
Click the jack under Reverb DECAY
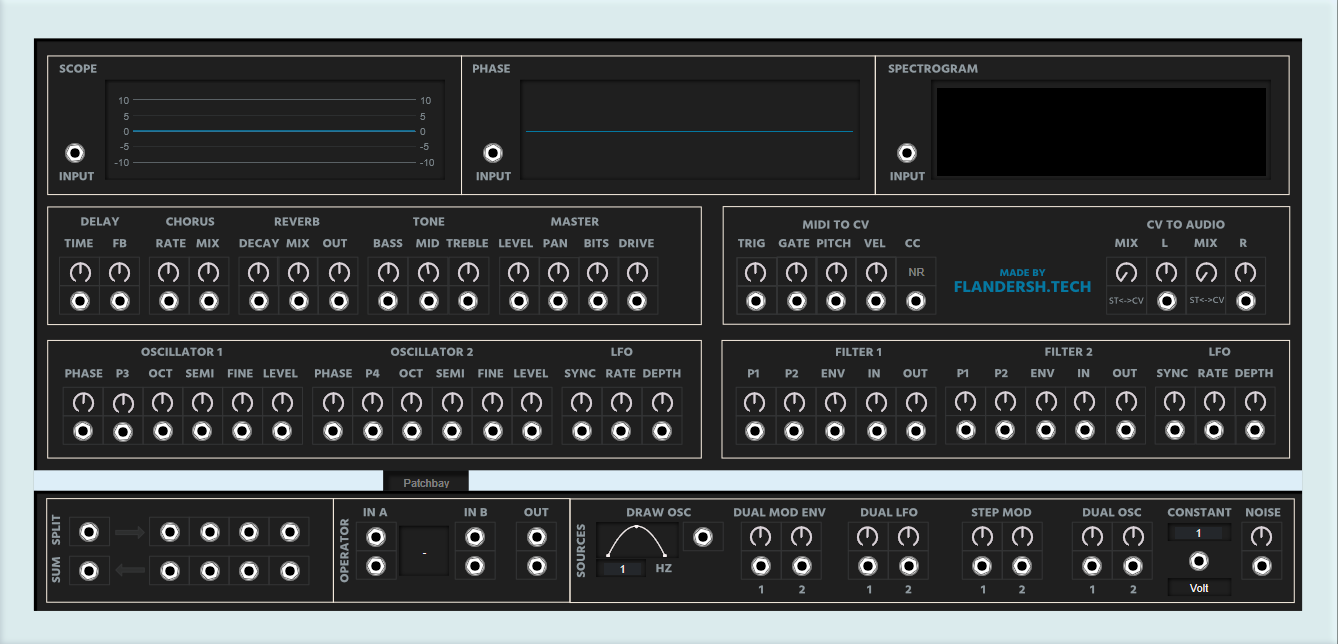tap(258, 301)
